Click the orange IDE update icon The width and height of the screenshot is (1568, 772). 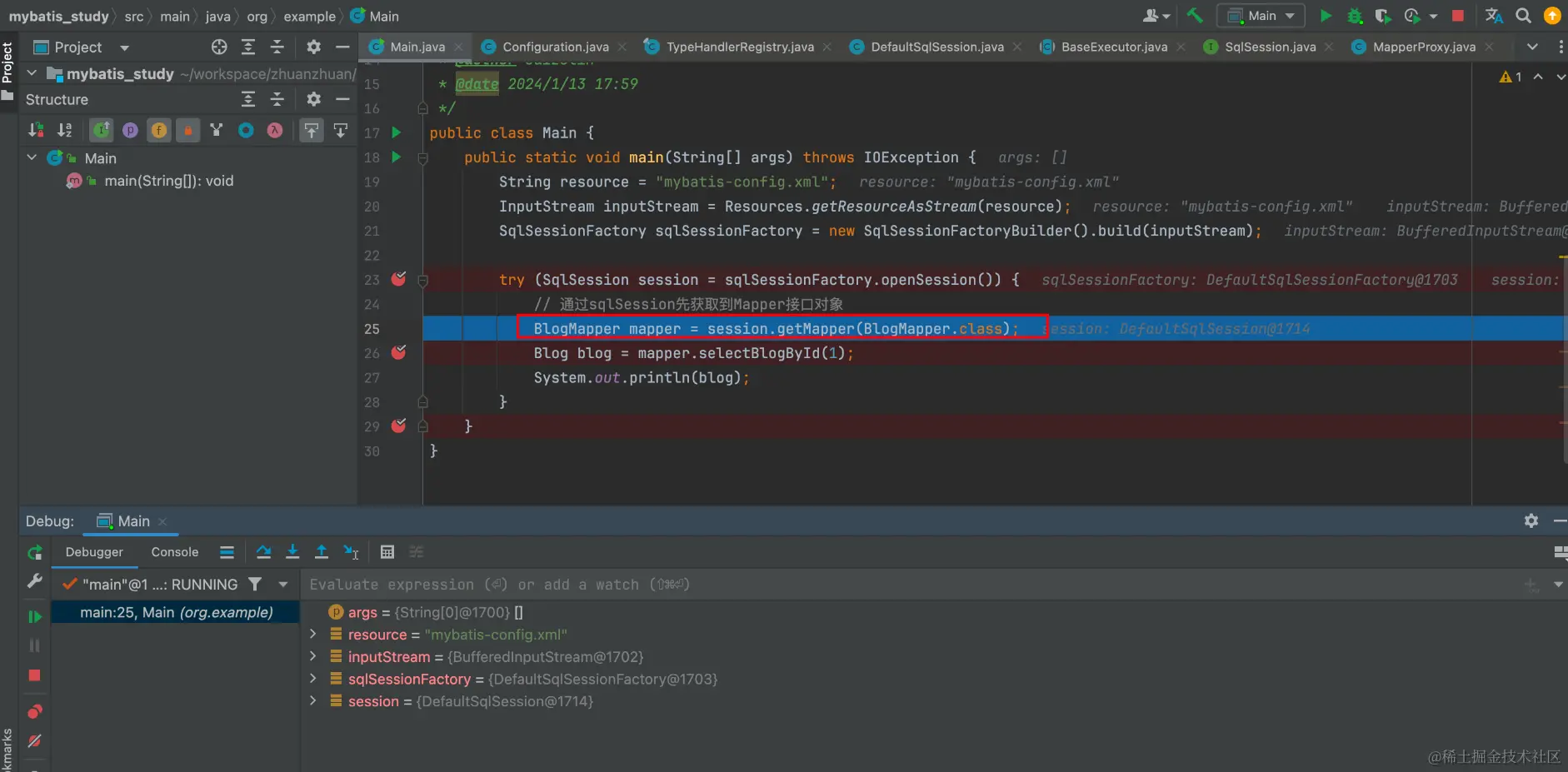[1552, 16]
